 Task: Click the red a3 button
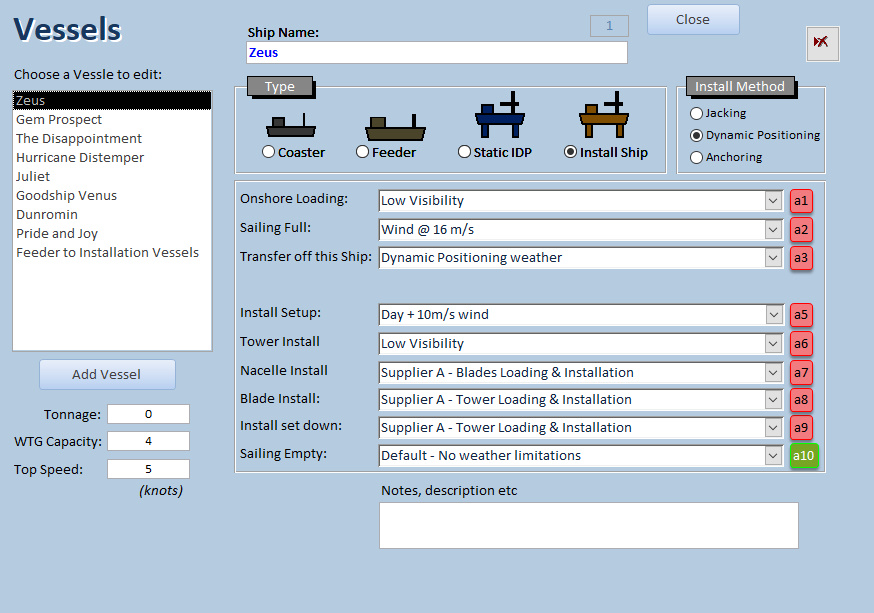coord(801,257)
